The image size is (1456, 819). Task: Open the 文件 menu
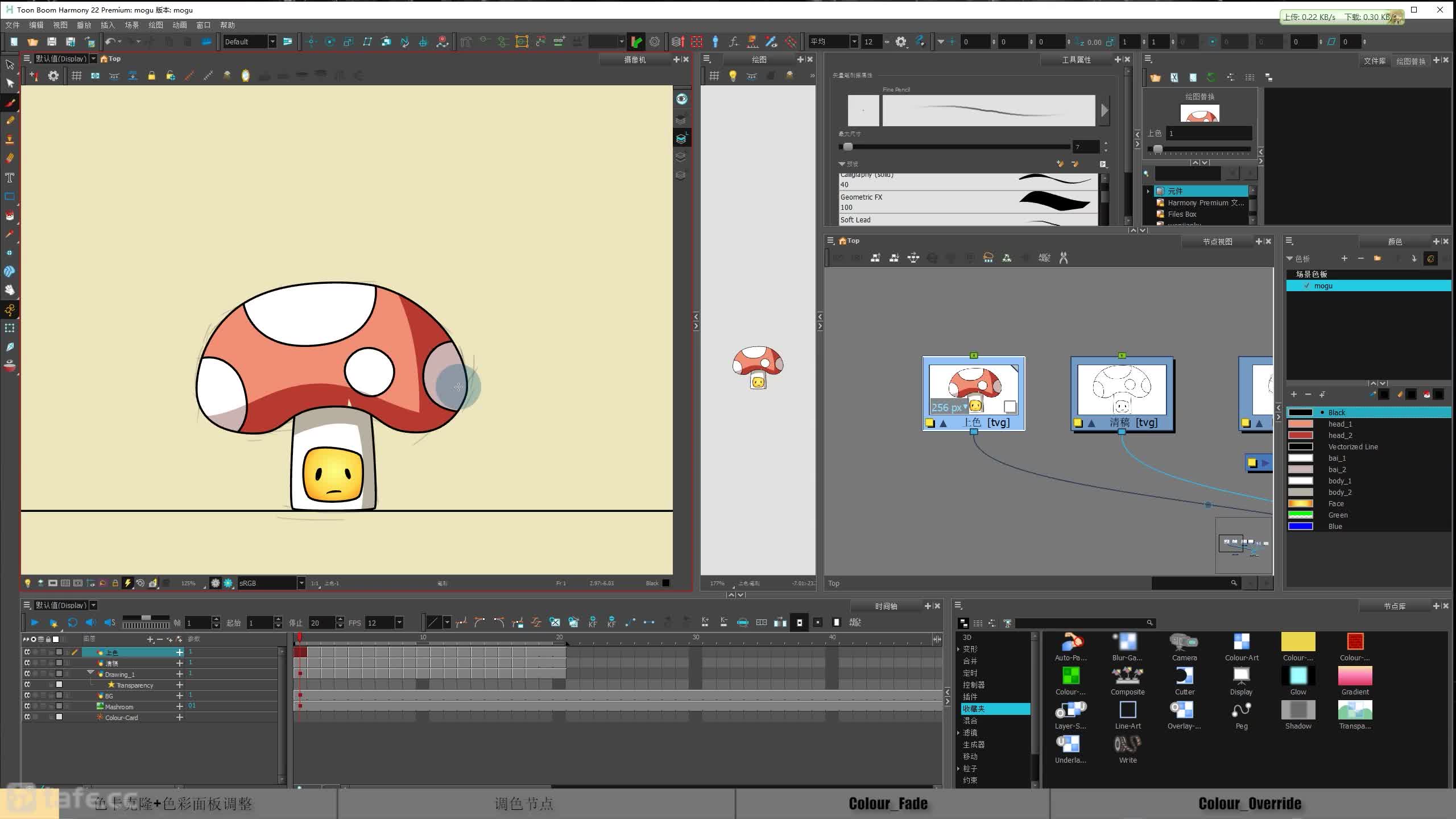pos(13,25)
